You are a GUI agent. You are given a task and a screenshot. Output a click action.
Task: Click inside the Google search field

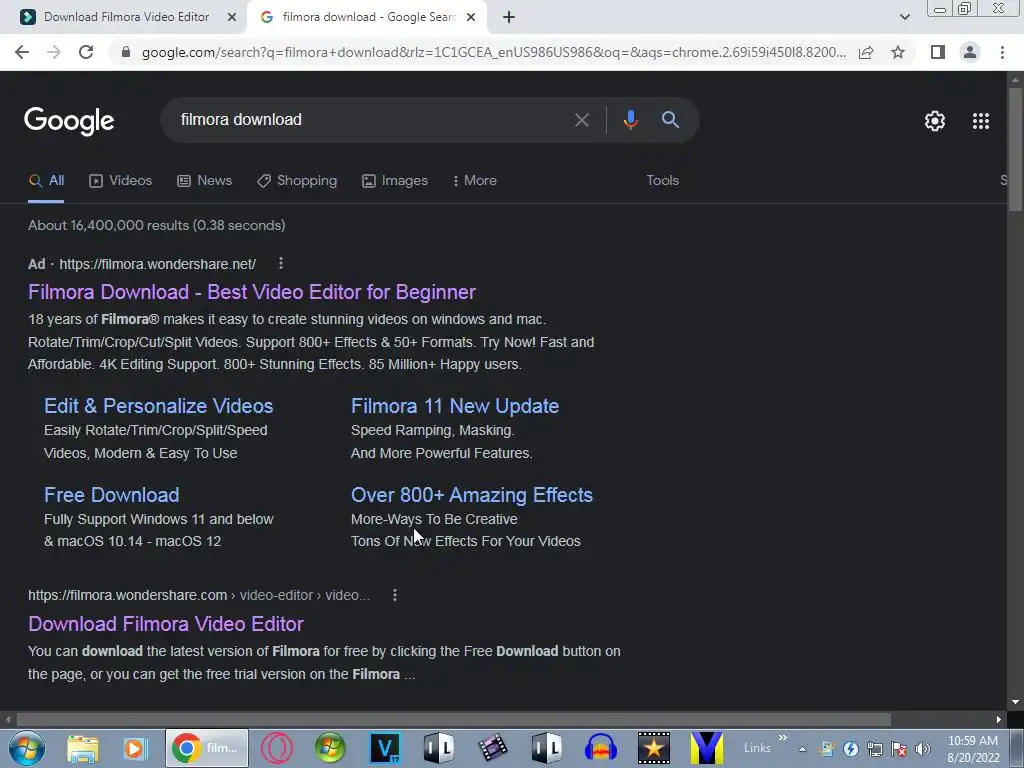372,120
